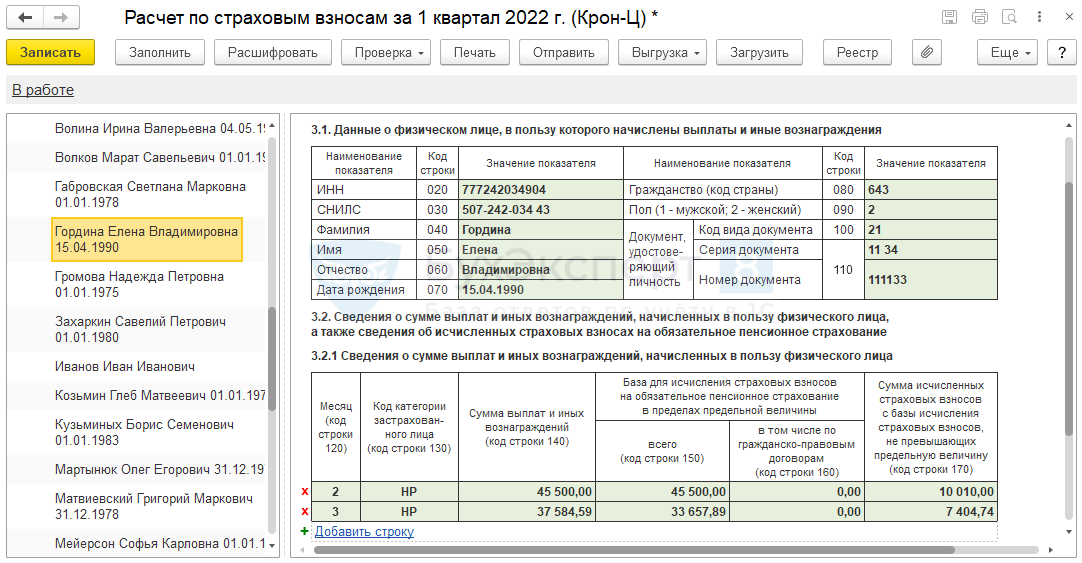The height and width of the screenshot is (563, 1082).
Task: Click the document type code 21
Action: [931, 230]
